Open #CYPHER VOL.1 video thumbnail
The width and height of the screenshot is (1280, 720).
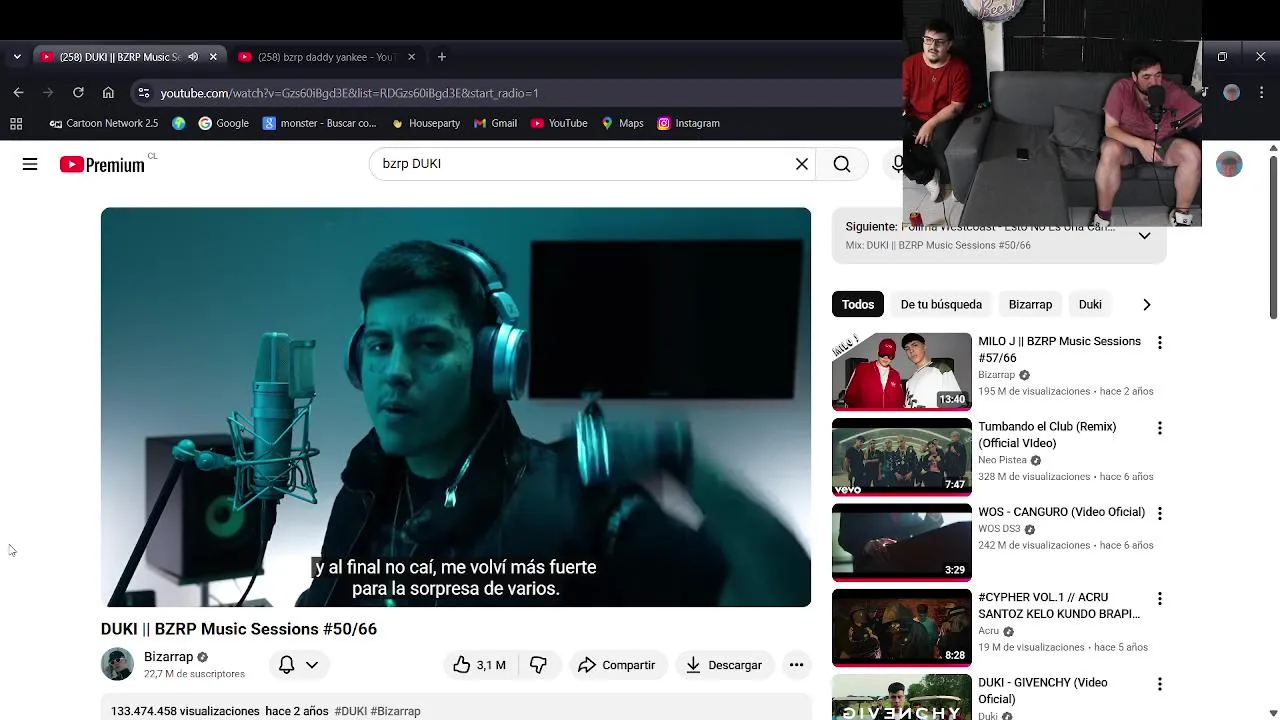[902, 627]
